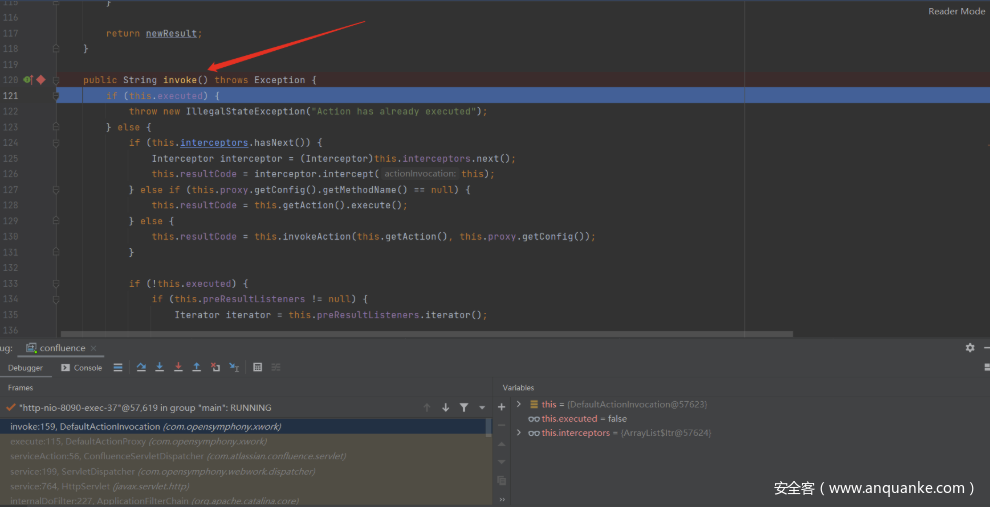Select the execute:115 DefaultActionProxy frame
990x507 pixels.
point(138,441)
